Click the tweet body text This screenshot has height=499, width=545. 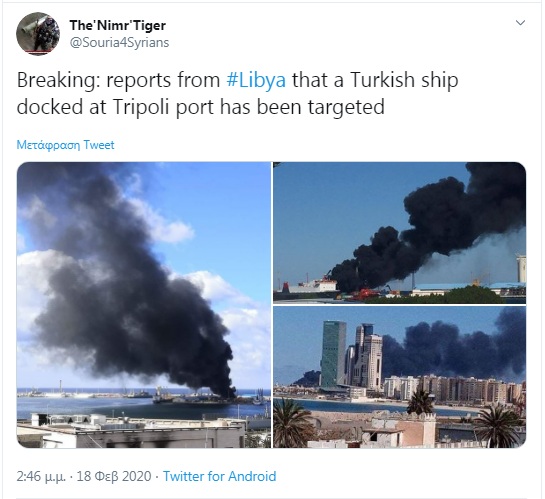(x=237, y=93)
